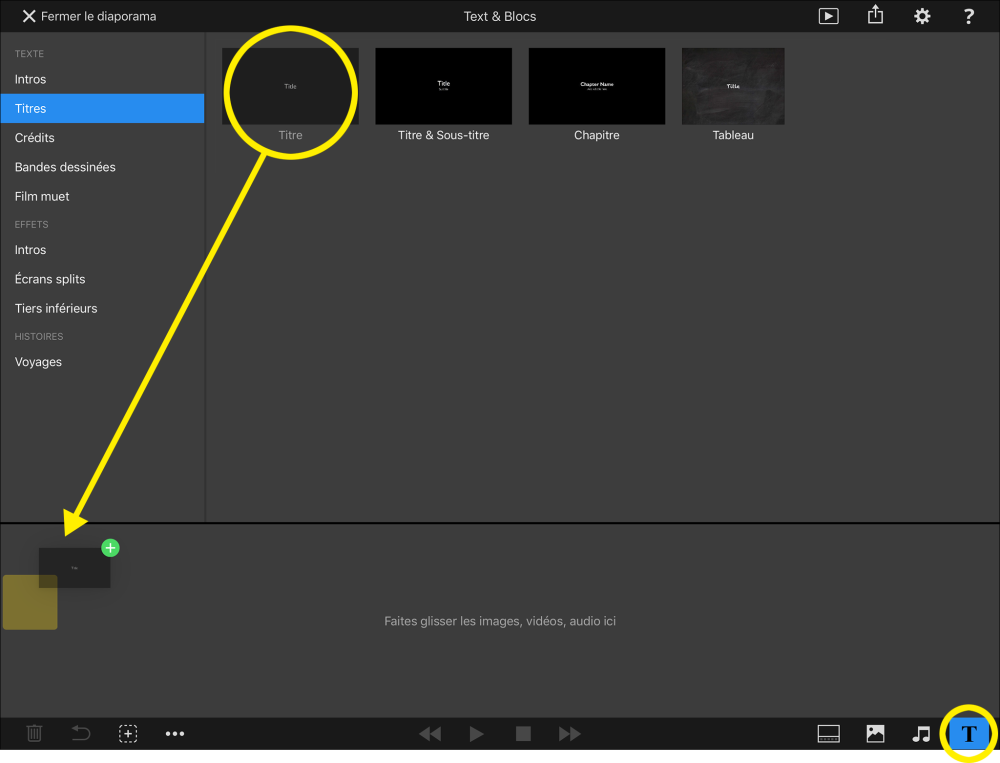Click 'Faites glisser les images' drop hint text
This screenshot has height=763, width=1000.
tap(500, 621)
